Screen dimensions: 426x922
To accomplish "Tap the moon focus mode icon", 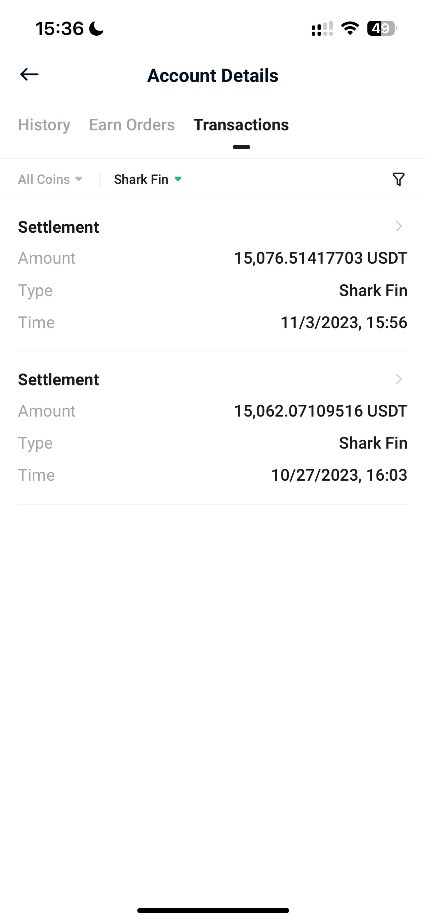I will point(96,28).
